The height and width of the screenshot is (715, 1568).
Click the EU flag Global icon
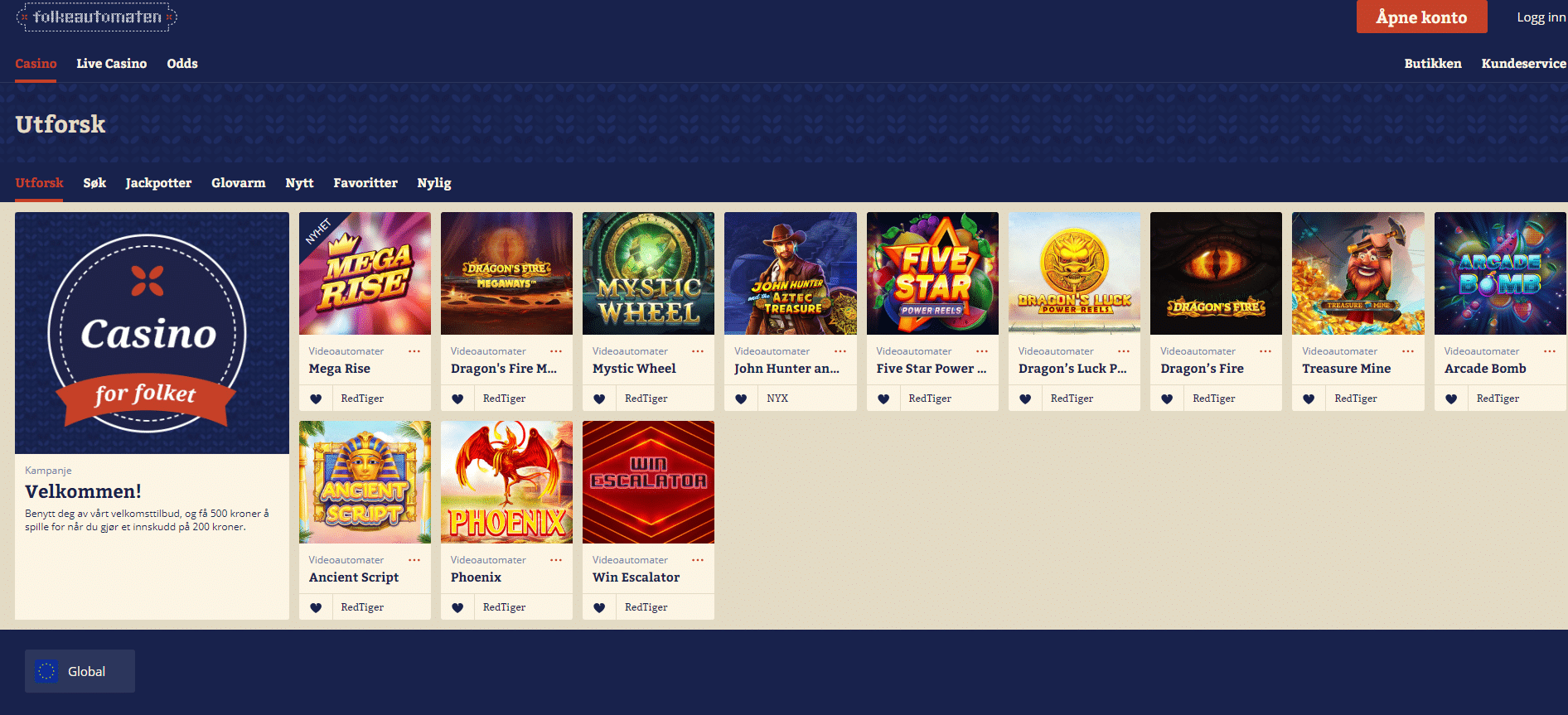(x=46, y=671)
